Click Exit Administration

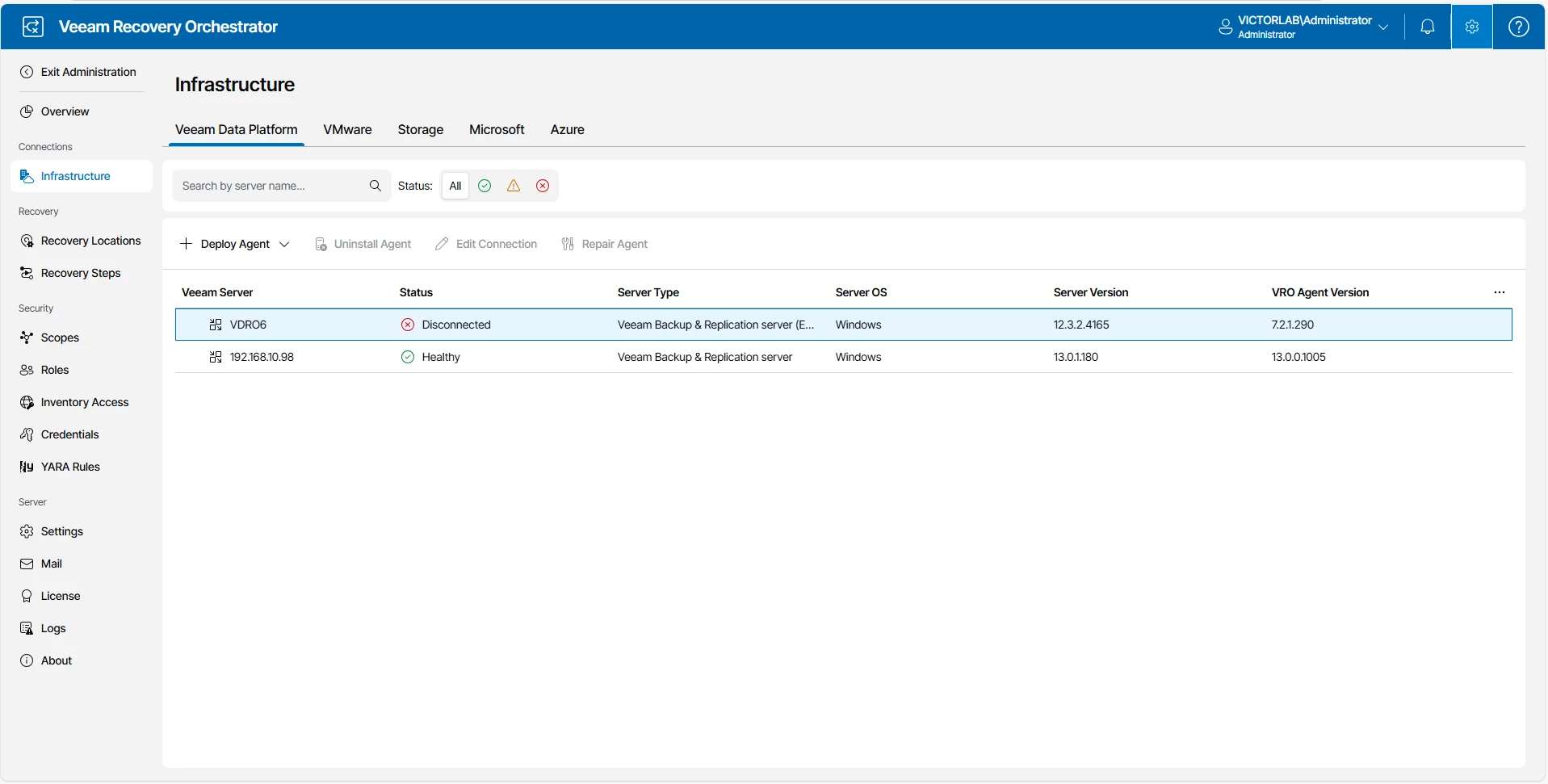pos(88,72)
